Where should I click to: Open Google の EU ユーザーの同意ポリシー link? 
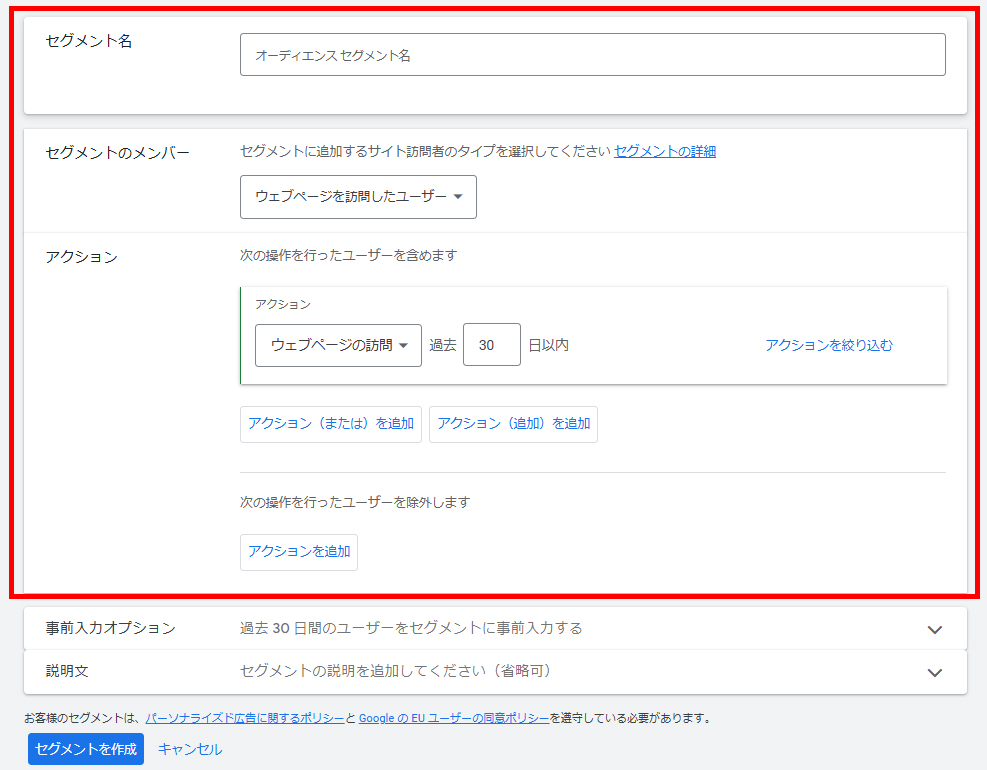point(453,718)
